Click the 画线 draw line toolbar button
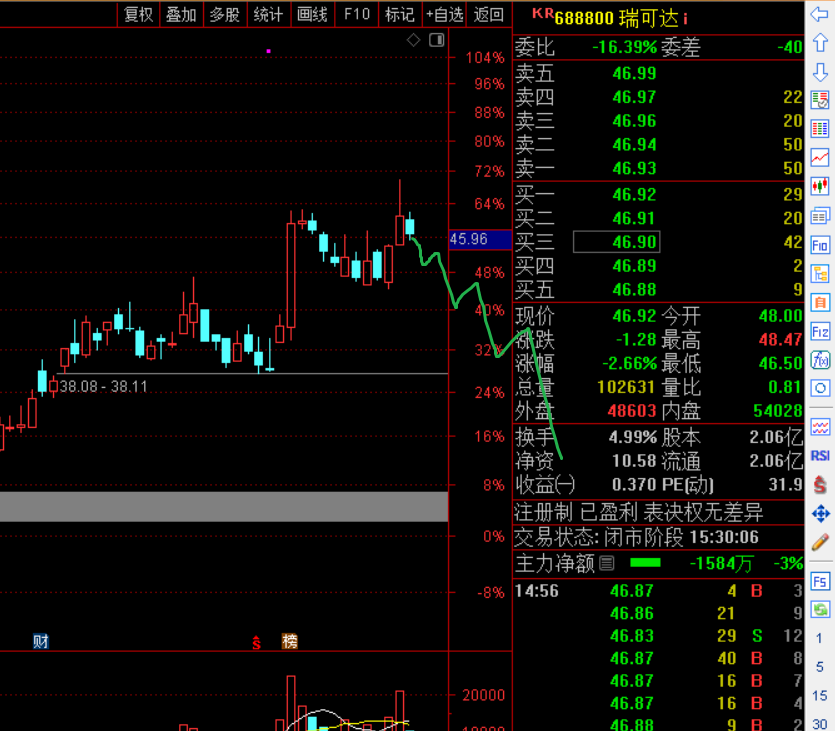 pyautogui.click(x=313, y=14)
